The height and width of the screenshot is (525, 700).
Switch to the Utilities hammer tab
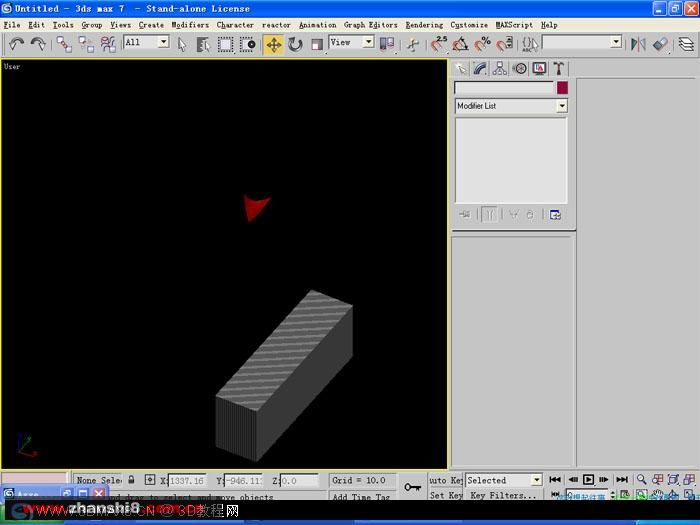(558, 68)
